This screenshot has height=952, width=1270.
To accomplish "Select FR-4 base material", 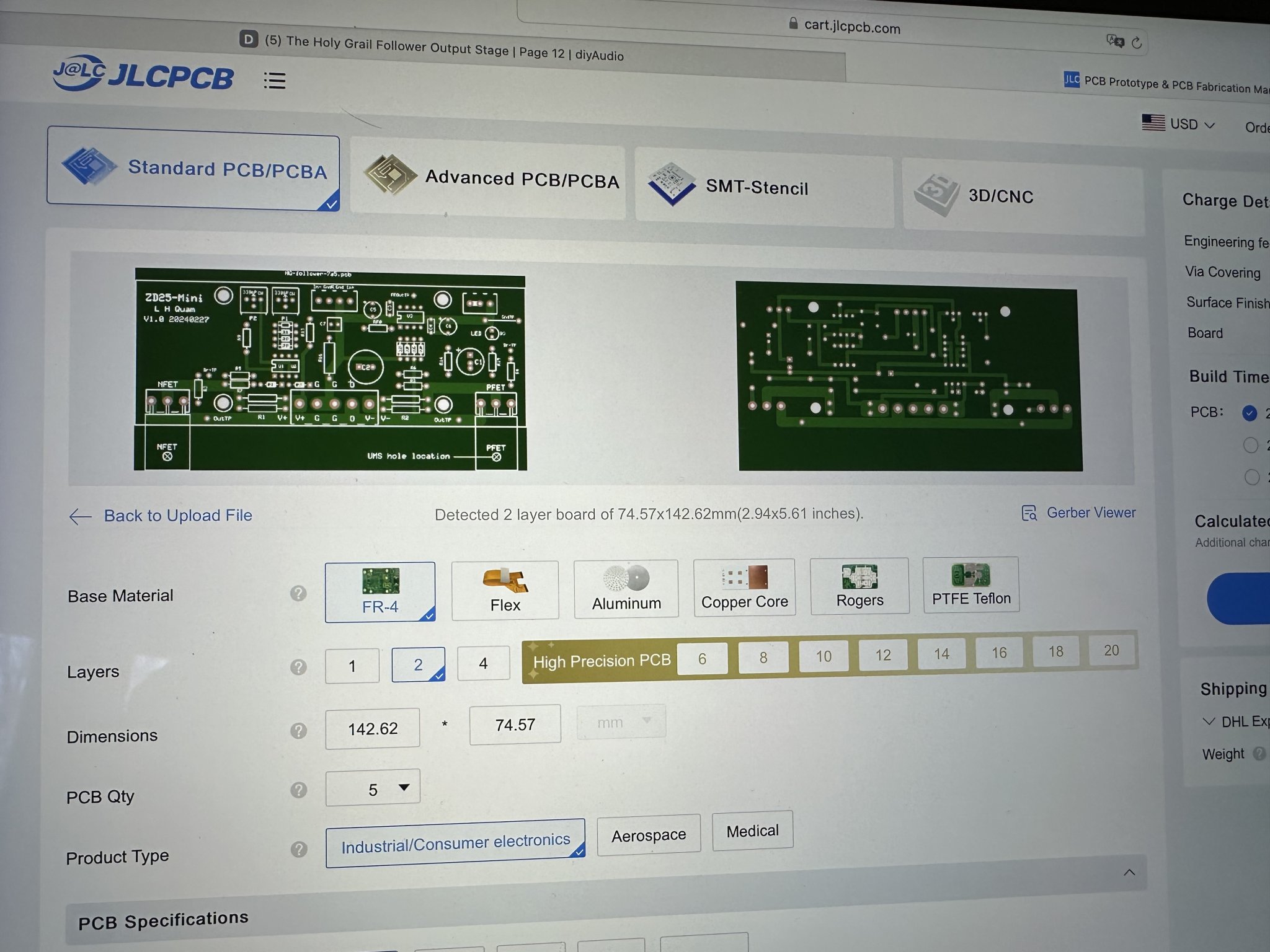I will [x=380, y=592].
